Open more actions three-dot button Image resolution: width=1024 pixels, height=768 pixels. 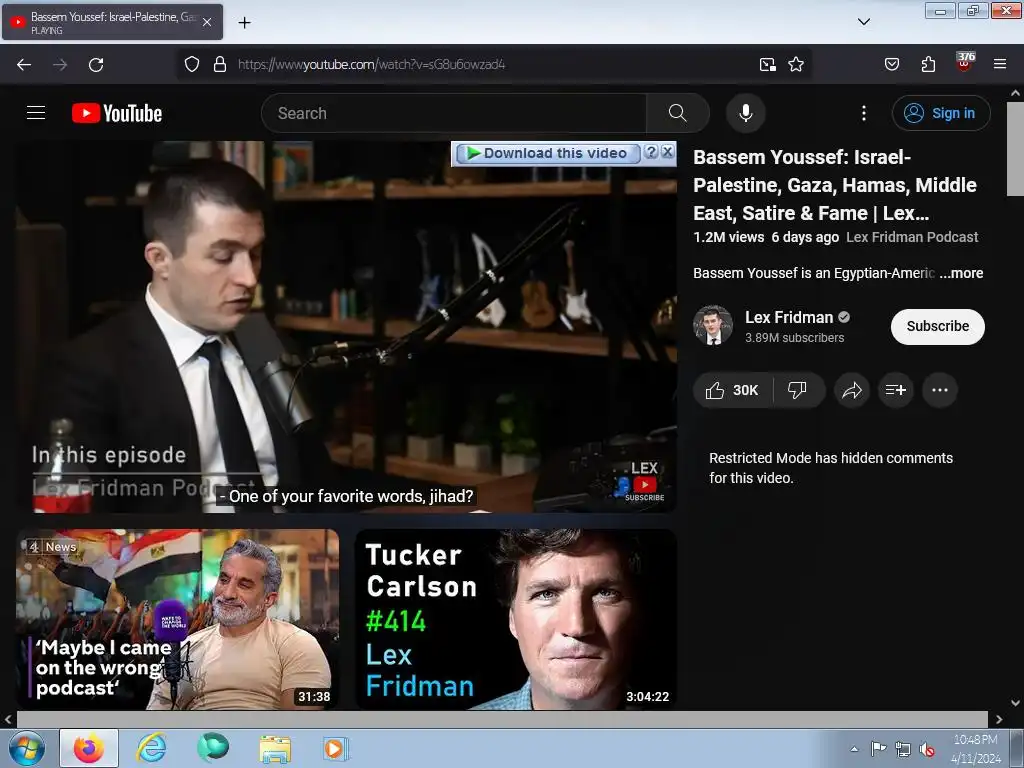point(940,391)
